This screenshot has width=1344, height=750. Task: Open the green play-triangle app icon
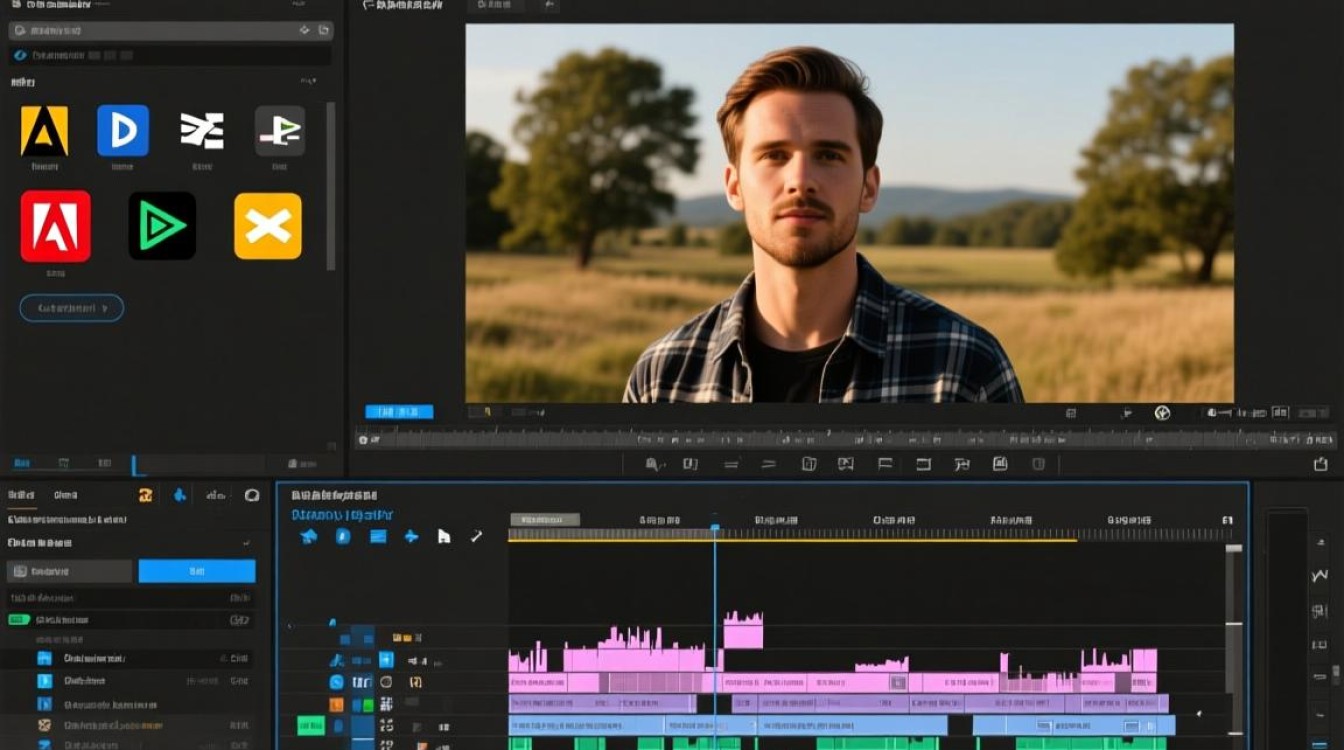(x=162, y=226)
